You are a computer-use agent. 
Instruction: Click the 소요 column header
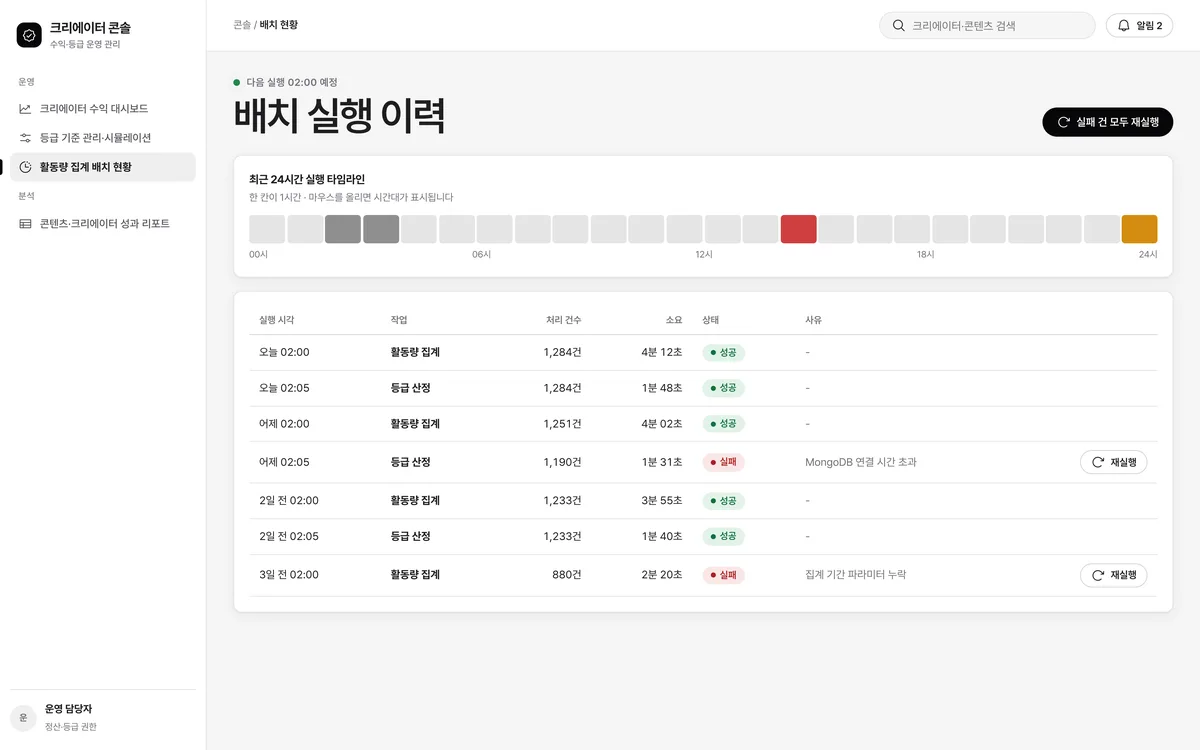(x=674, y=320)
